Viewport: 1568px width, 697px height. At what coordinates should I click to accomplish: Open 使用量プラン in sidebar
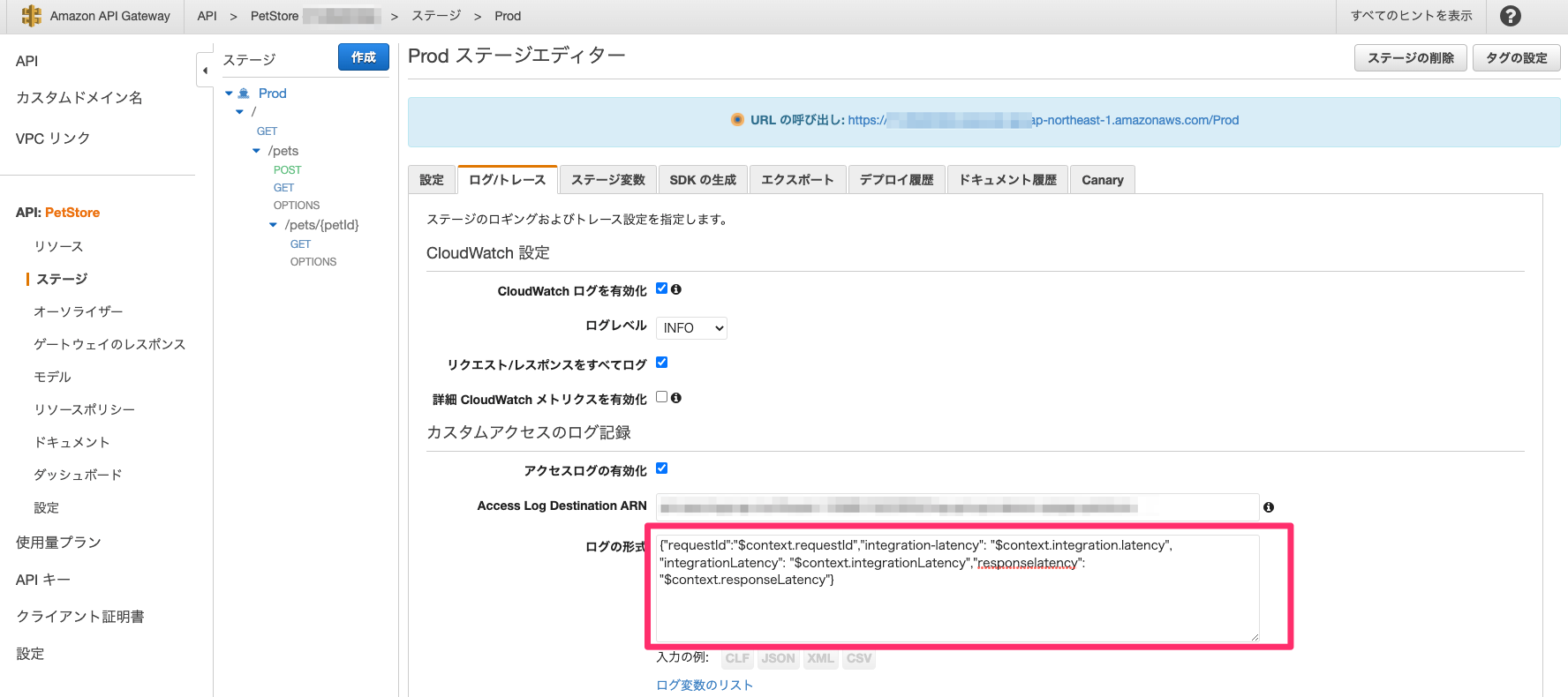[58, 543]
